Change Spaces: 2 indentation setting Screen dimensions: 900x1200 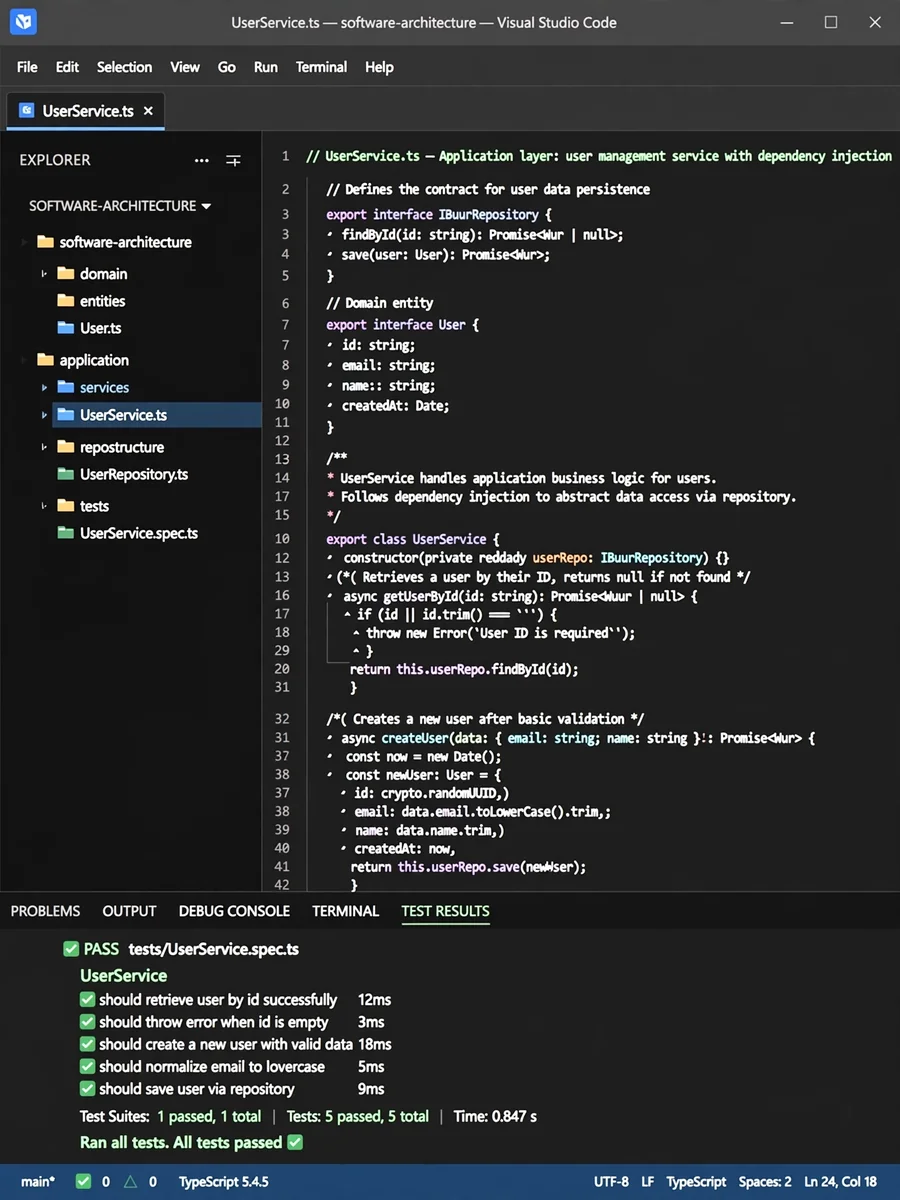(x=765, y=1182)
